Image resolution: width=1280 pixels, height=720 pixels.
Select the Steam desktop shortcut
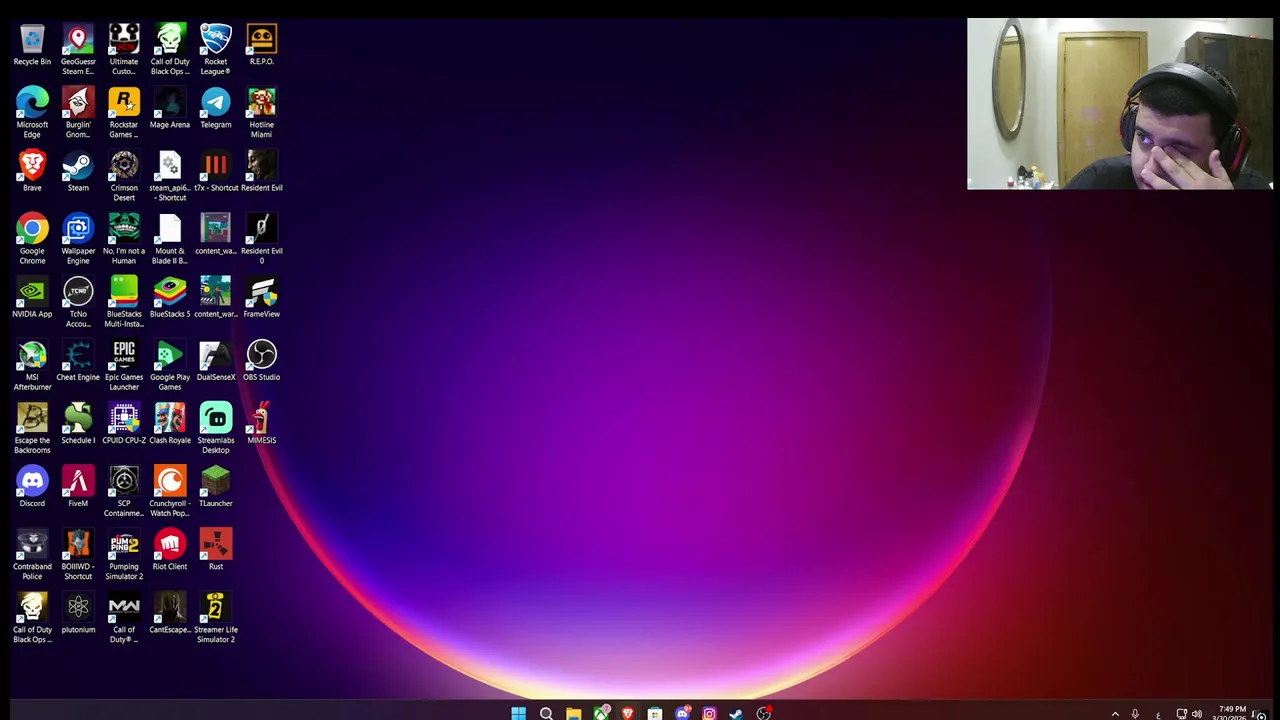coord(78,172)
